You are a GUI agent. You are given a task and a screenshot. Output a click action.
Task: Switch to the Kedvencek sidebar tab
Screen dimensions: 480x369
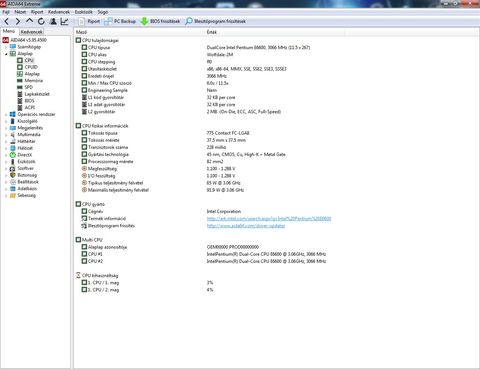click(32, 32)
